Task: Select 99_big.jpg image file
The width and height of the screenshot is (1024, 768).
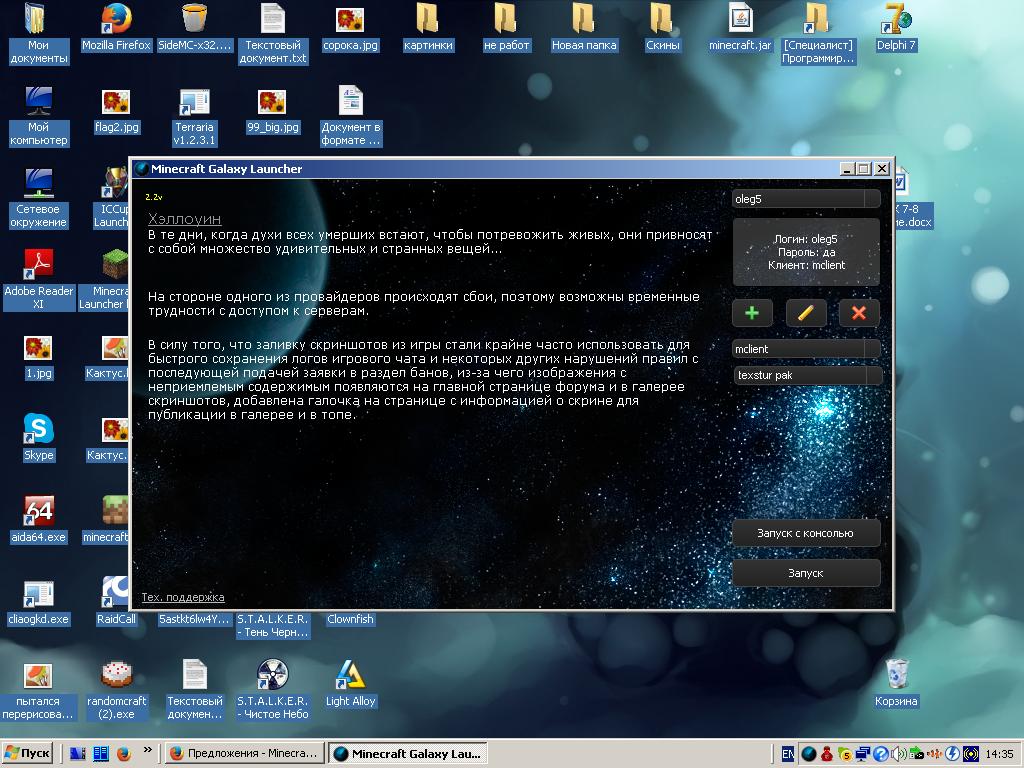Action: pos(272,110)
